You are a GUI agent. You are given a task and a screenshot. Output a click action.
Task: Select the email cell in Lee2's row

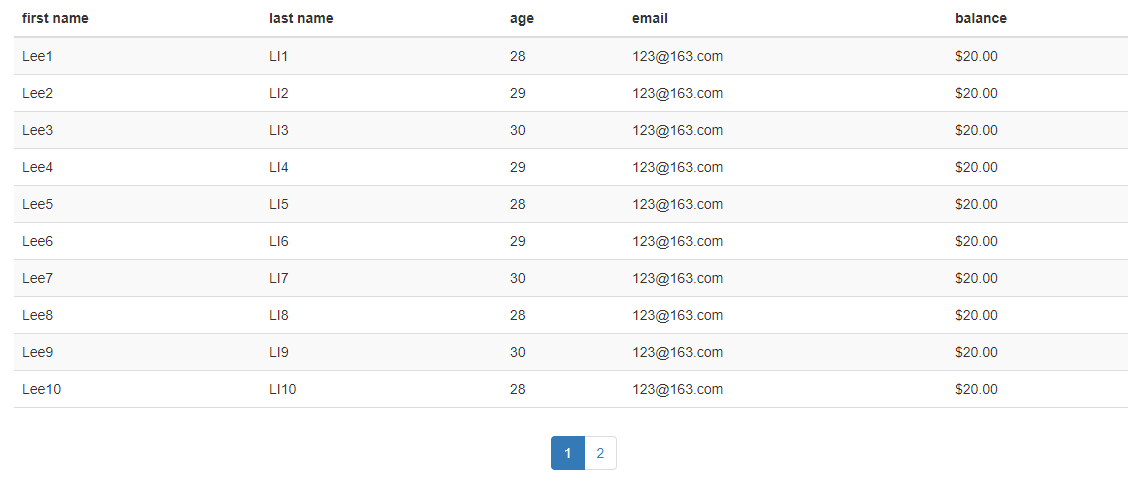click(677, 93)
